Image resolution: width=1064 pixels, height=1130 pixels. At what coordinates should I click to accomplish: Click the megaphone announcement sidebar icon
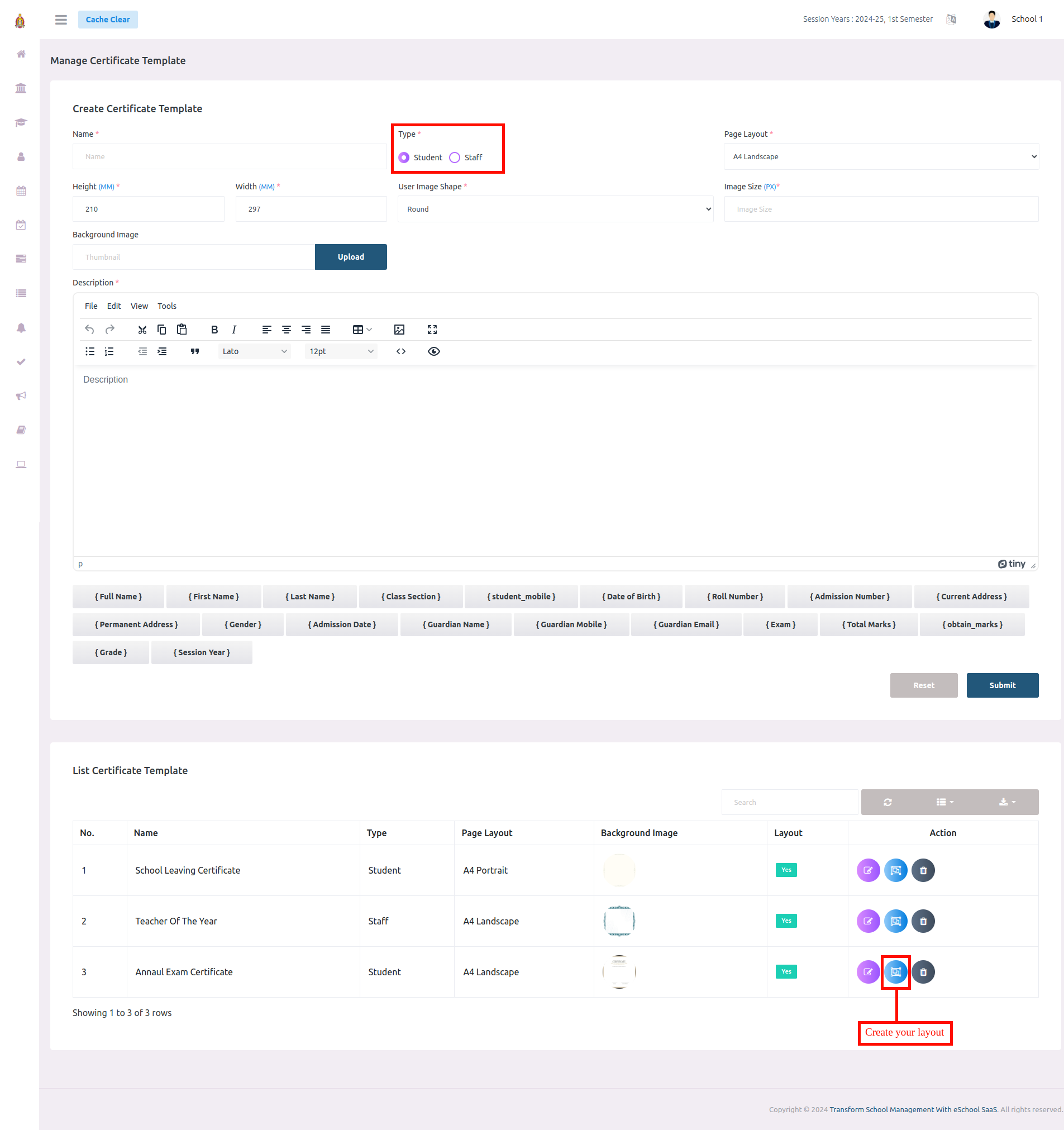pos(21,395)
